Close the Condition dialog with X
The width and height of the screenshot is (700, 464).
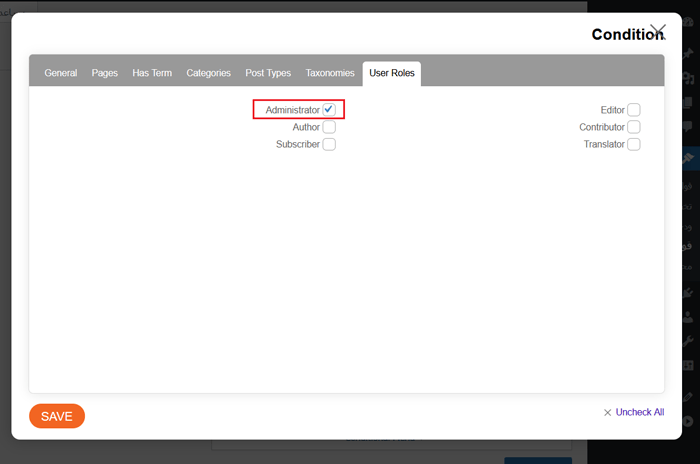point(657,31)
